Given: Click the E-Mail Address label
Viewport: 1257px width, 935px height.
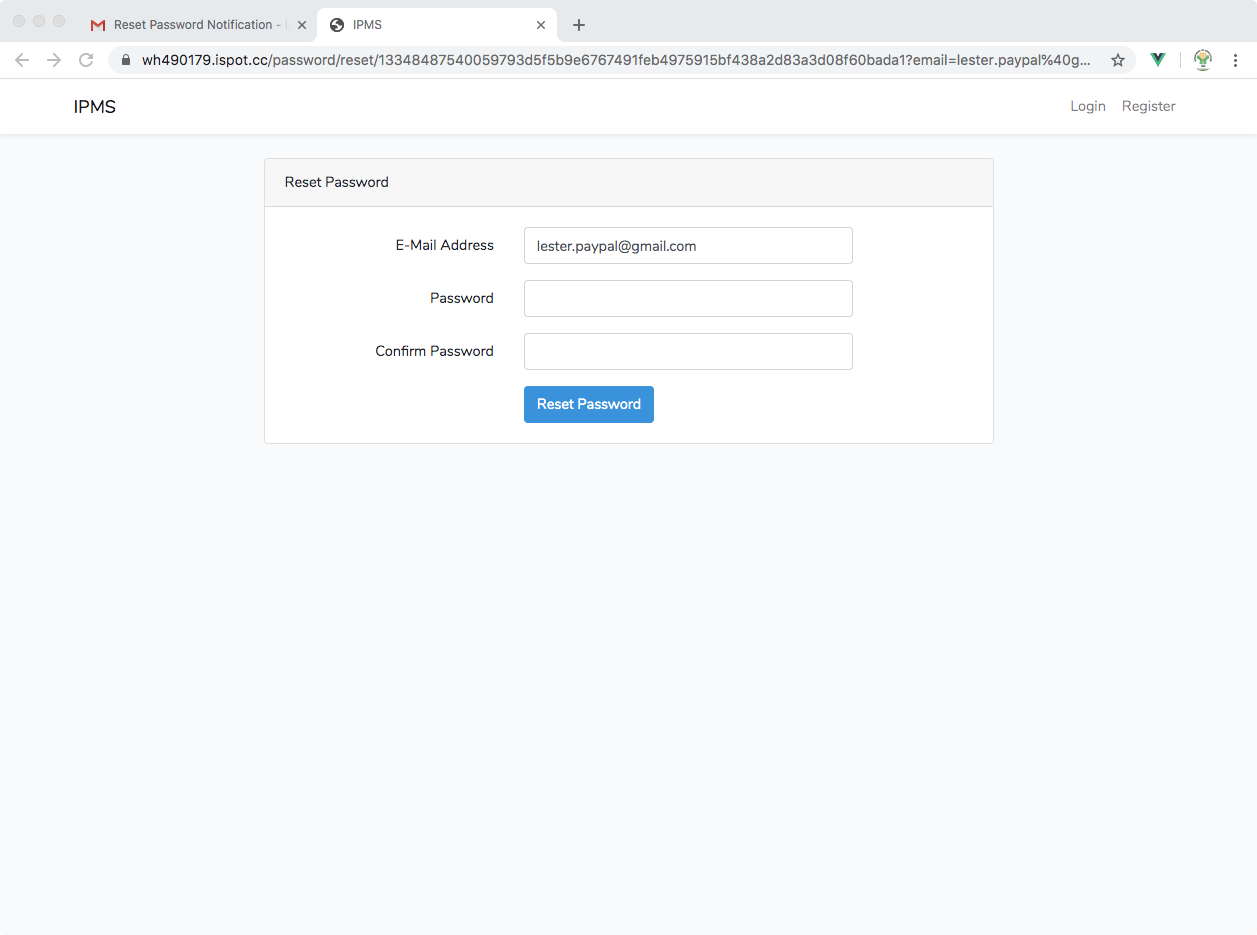Looking at the screenshot, I should click(x=445, y=245).
